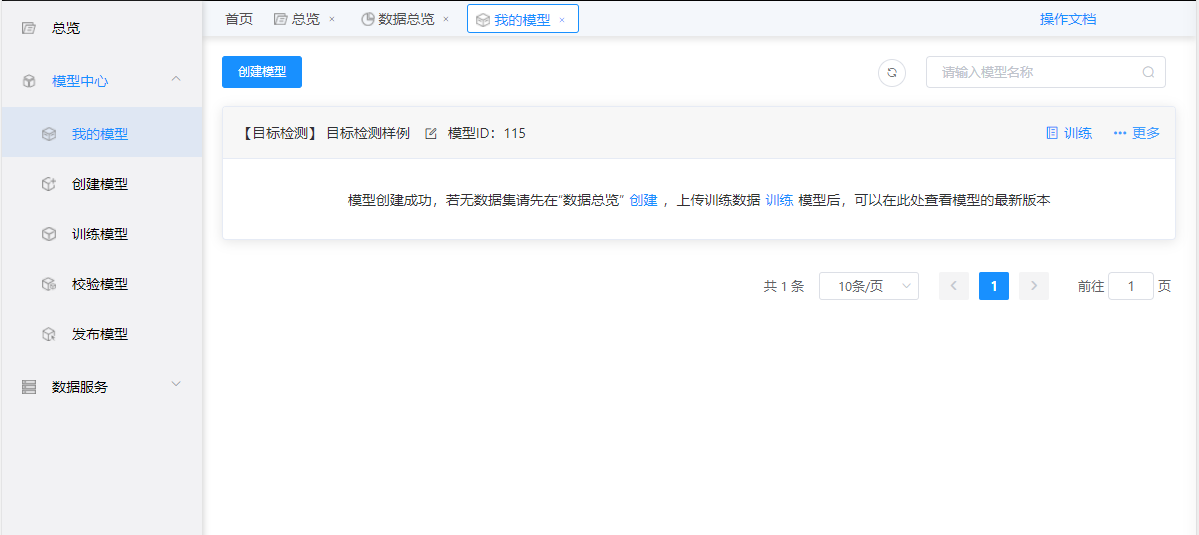The image size is (1199, 535).
Task: Close the 数据总览 tab
Action: click(446, 20)
